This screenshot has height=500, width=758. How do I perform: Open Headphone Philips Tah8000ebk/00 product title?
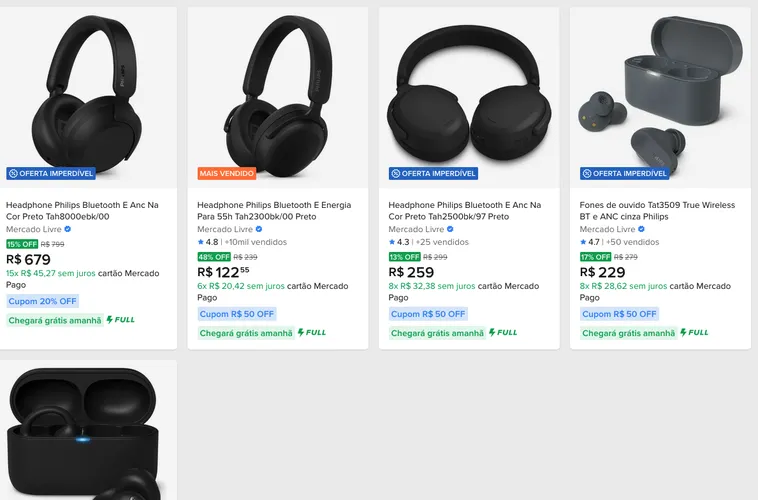(82, 211)
